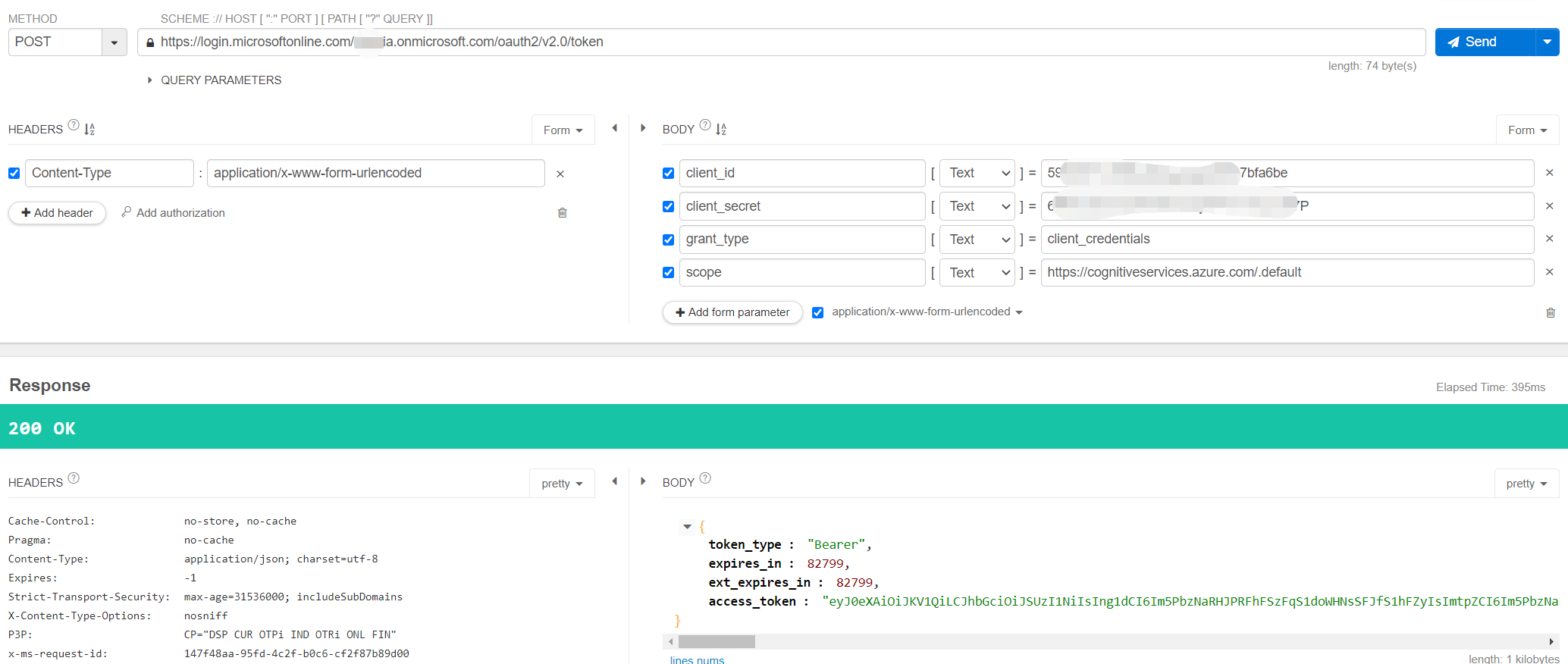Delete all body parameters with trash icon

pyautogui.click(x=1551, y=312)
